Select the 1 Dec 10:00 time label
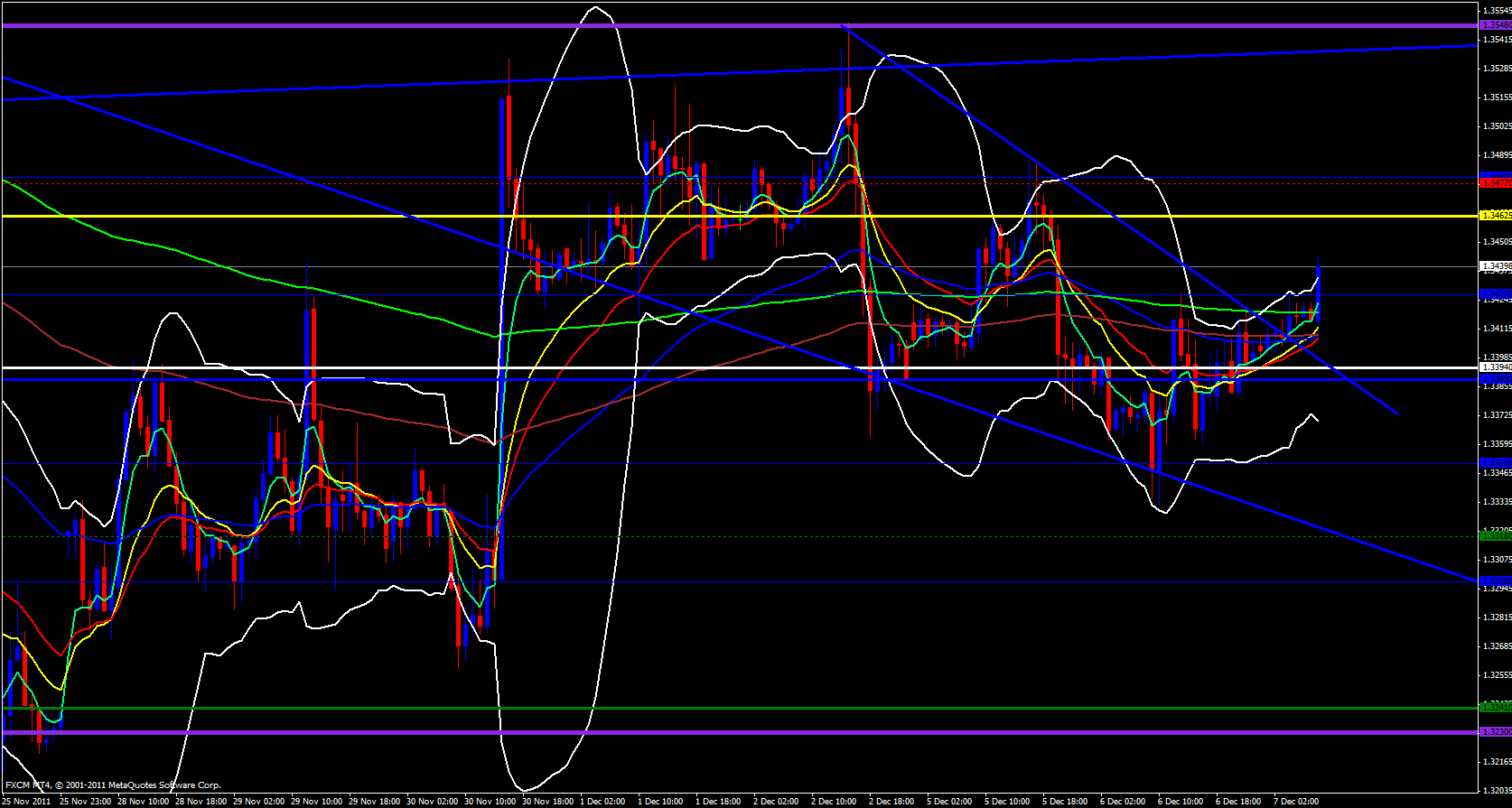Image resolution: width=1512 pixels, height=808 pixels. pos(660,802)
